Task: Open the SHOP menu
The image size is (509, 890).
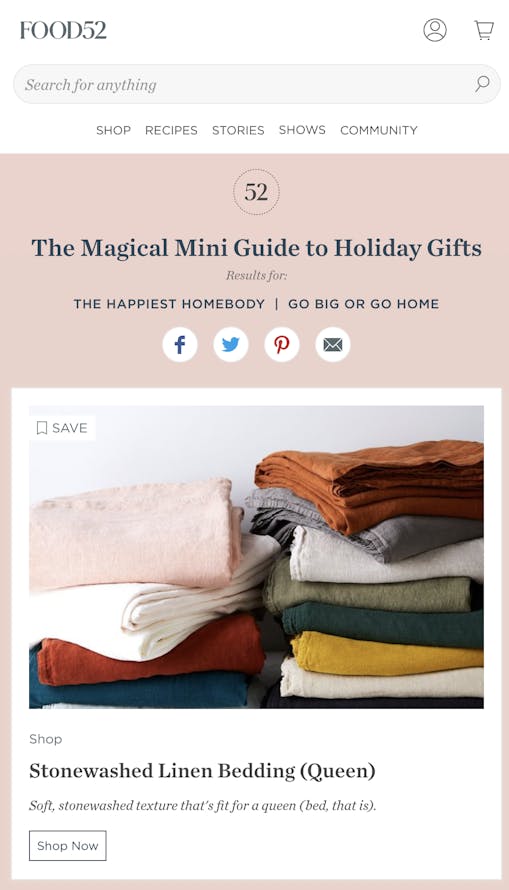Action: click(x=113, y=130)
